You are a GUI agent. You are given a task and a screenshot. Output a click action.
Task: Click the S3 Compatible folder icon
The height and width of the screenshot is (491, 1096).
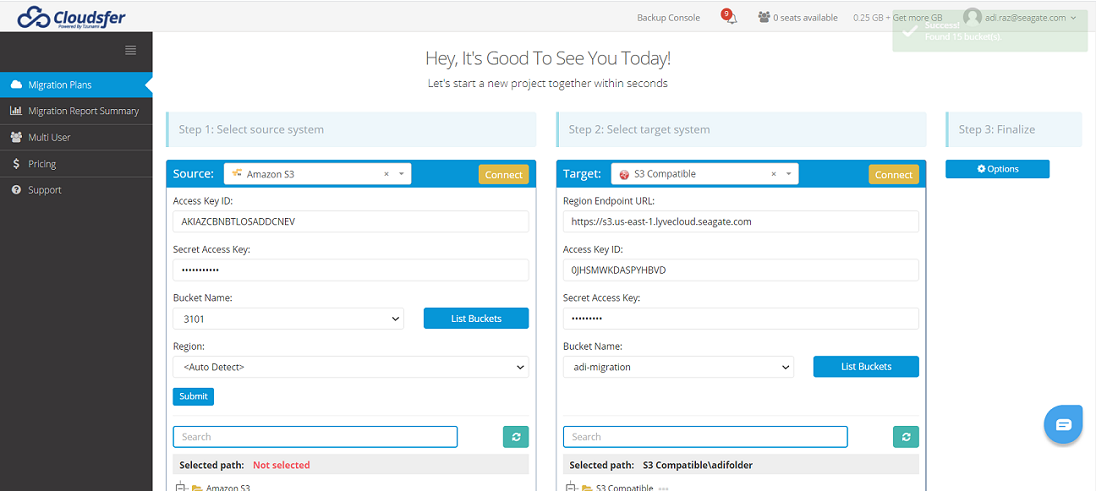tap(587, 488)
